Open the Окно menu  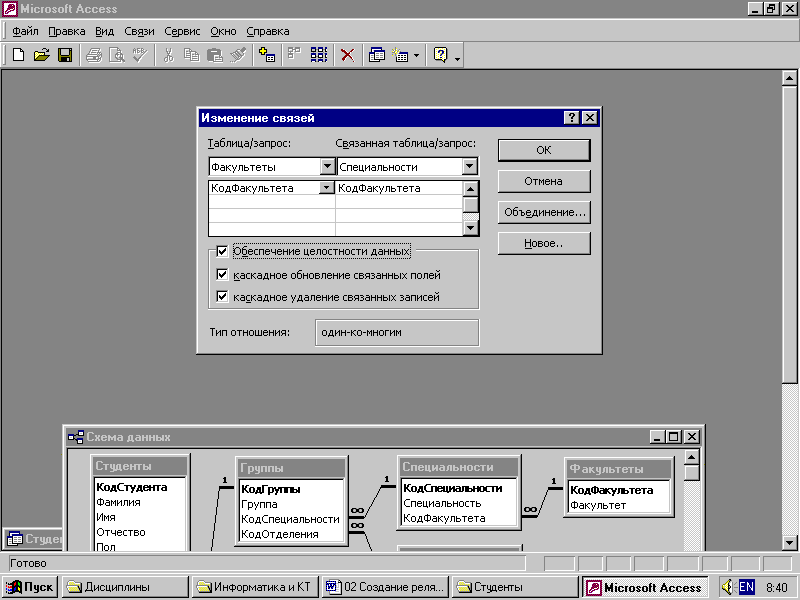(223, 31)
